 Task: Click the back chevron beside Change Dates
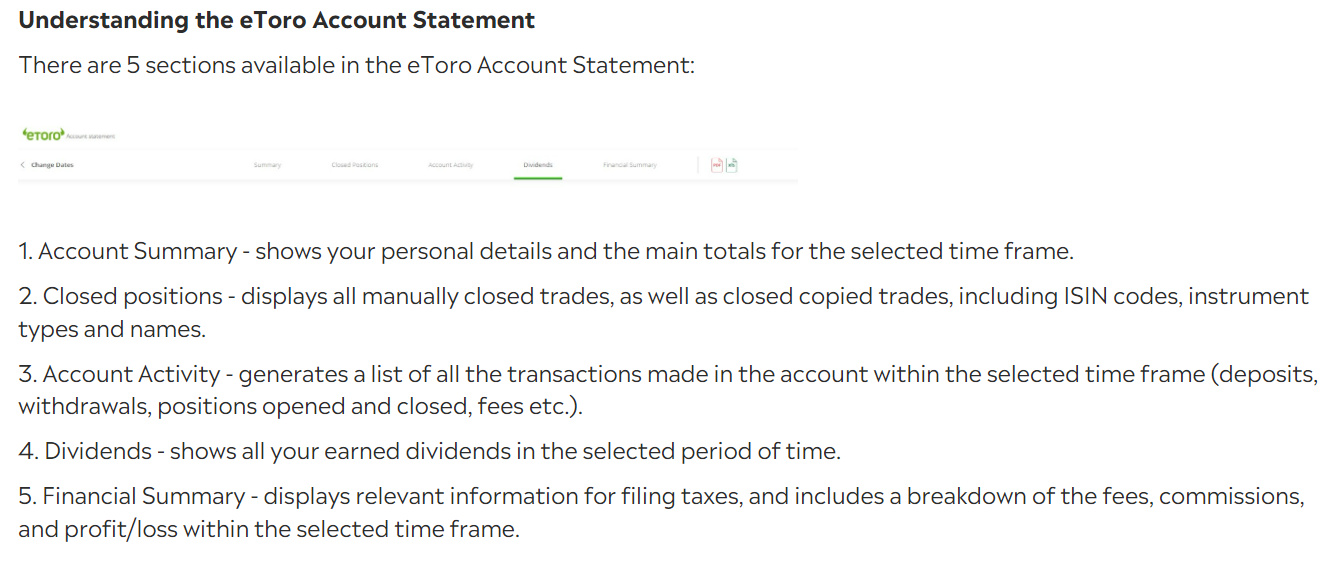coord(22,165)
